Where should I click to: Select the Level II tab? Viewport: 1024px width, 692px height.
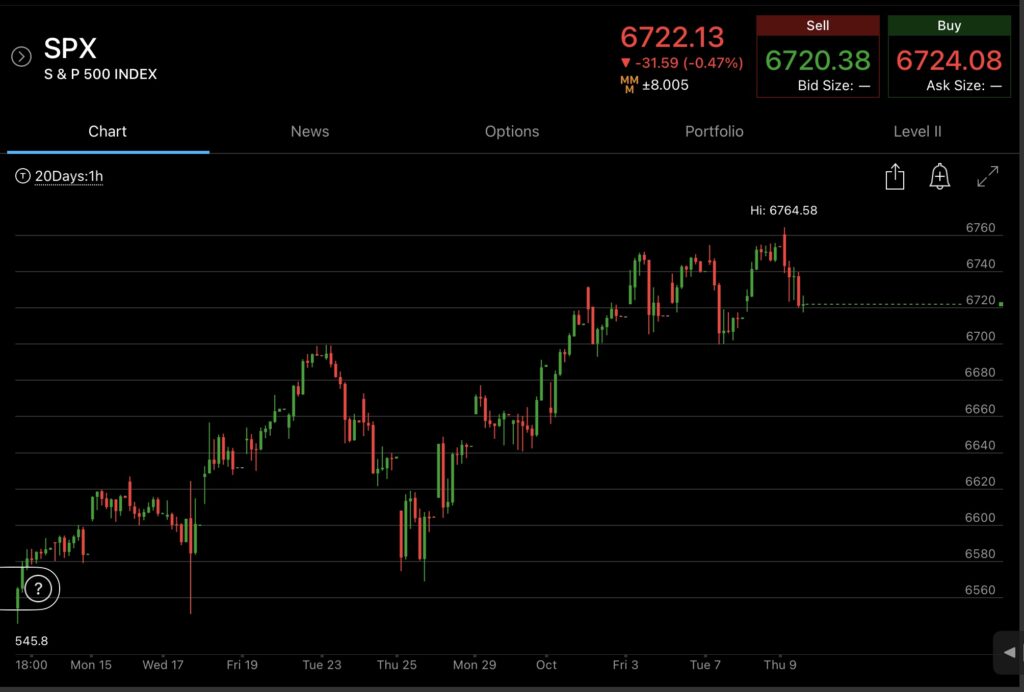pyautogui.click(x=917, y=131)
